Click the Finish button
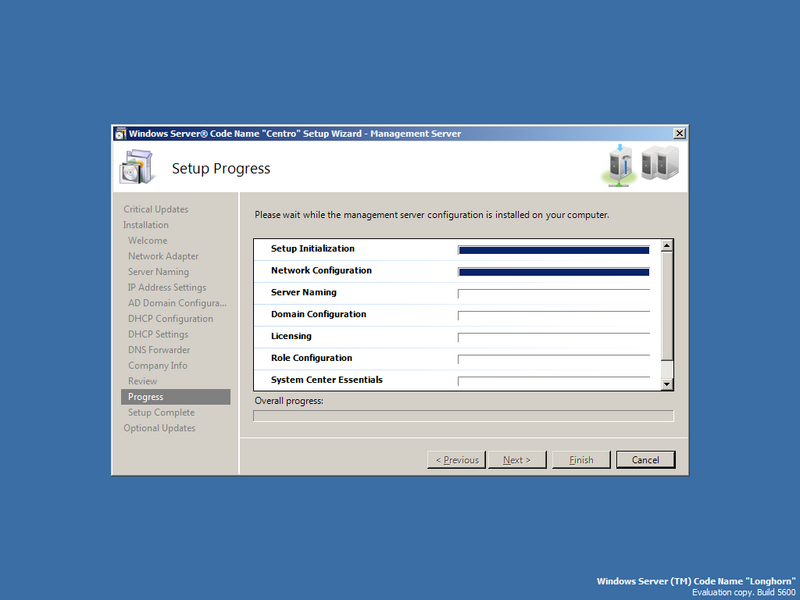Screen dimensions: 800x600 point(581,459)
